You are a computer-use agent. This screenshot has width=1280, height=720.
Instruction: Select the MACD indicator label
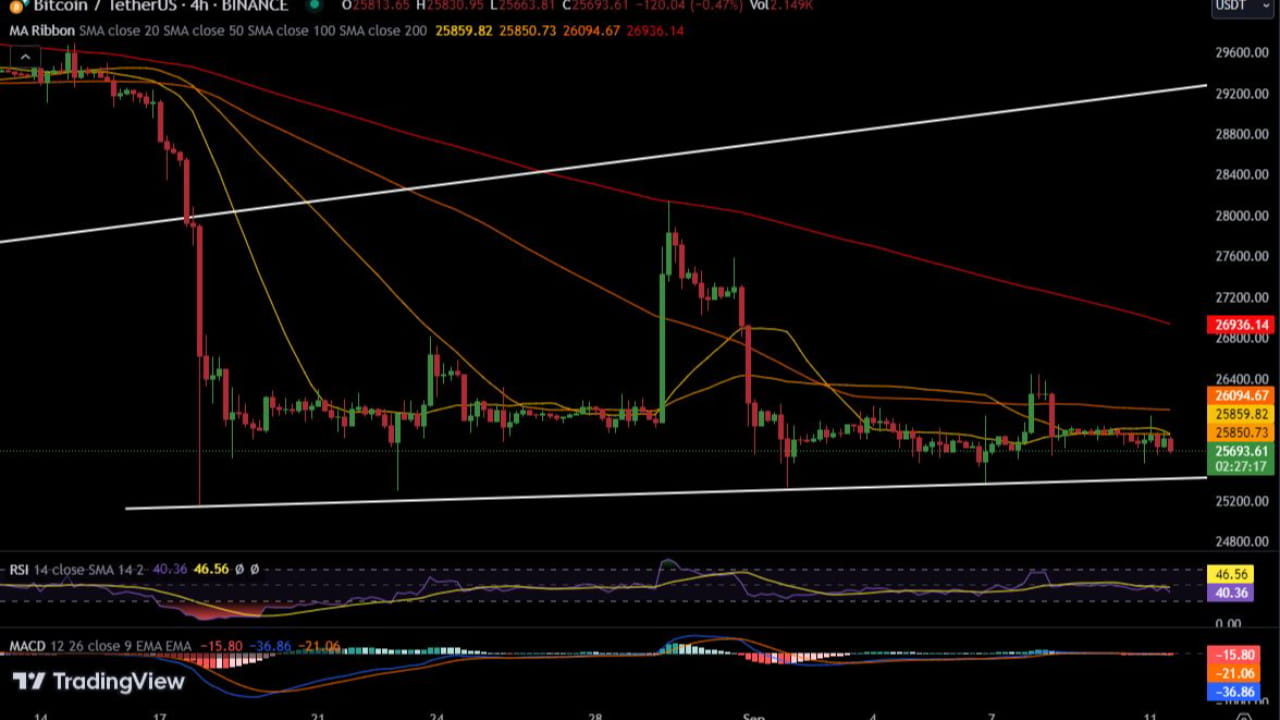(26, 646)
